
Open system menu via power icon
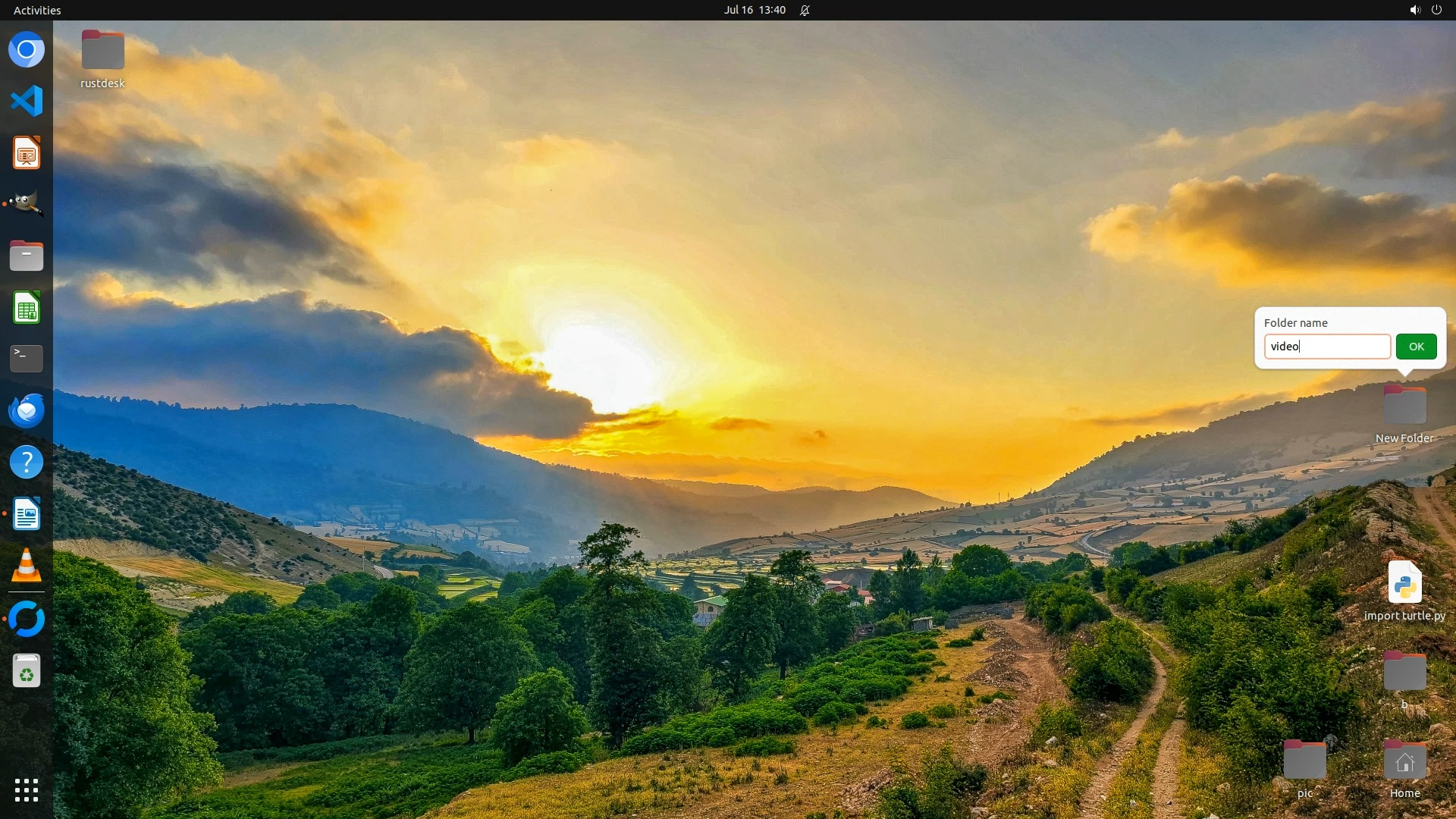click(1436, 10)
